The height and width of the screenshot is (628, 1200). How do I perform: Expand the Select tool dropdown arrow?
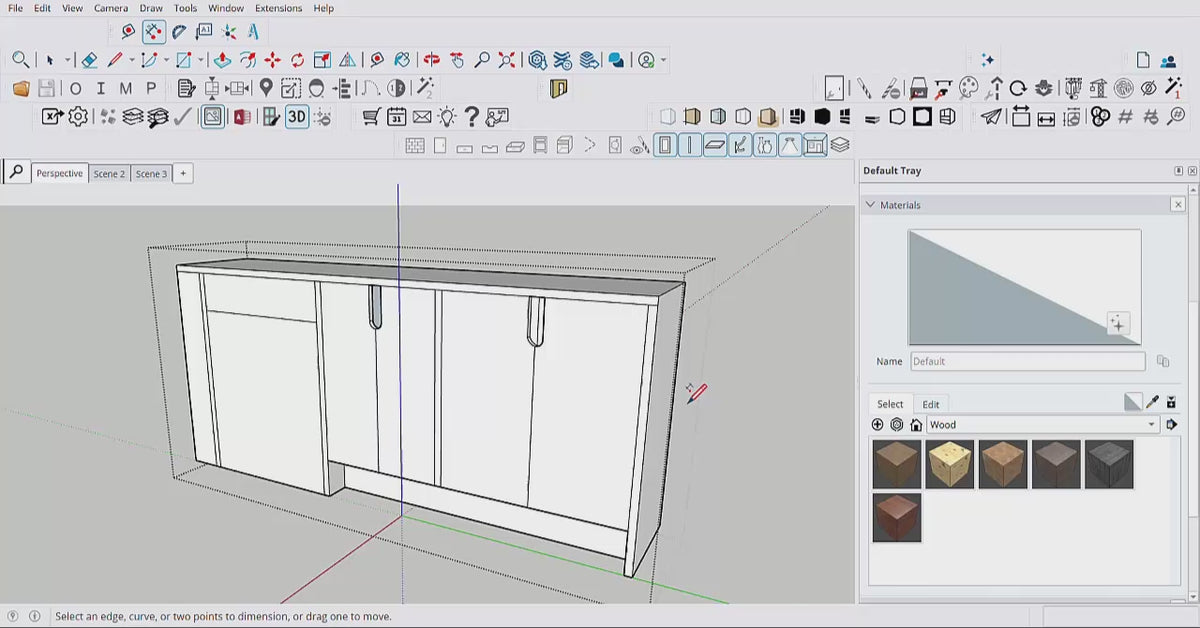pos(68,60)
